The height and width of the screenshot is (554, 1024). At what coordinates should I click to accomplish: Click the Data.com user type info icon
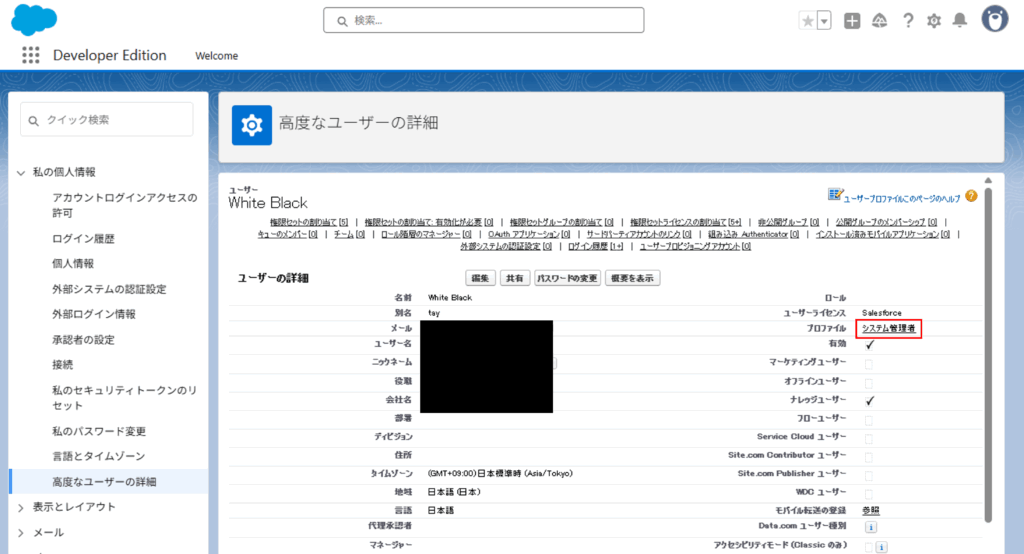(x=870, y=526)
